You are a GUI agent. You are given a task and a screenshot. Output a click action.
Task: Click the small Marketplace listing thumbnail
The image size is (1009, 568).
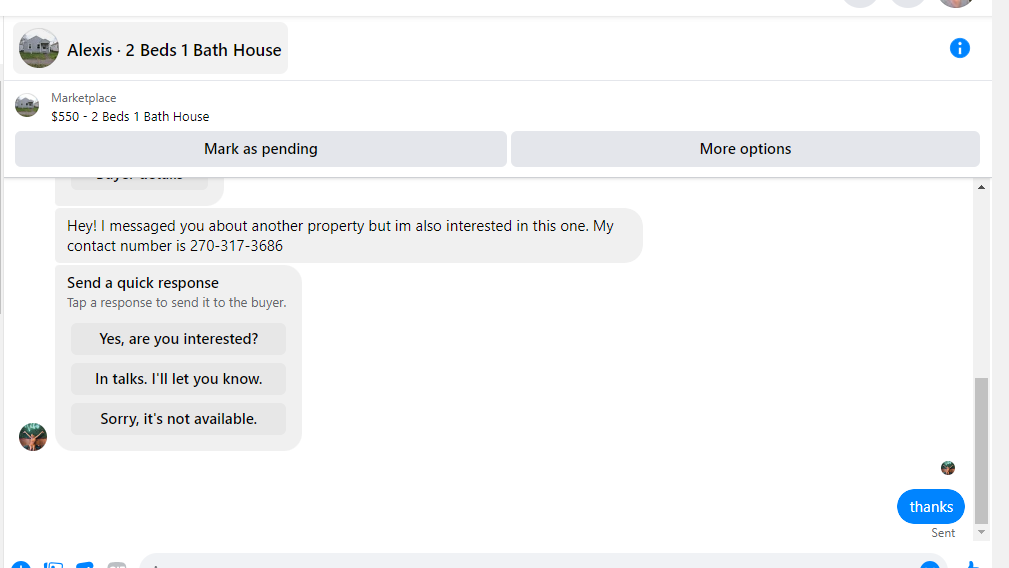pos(27,106)
